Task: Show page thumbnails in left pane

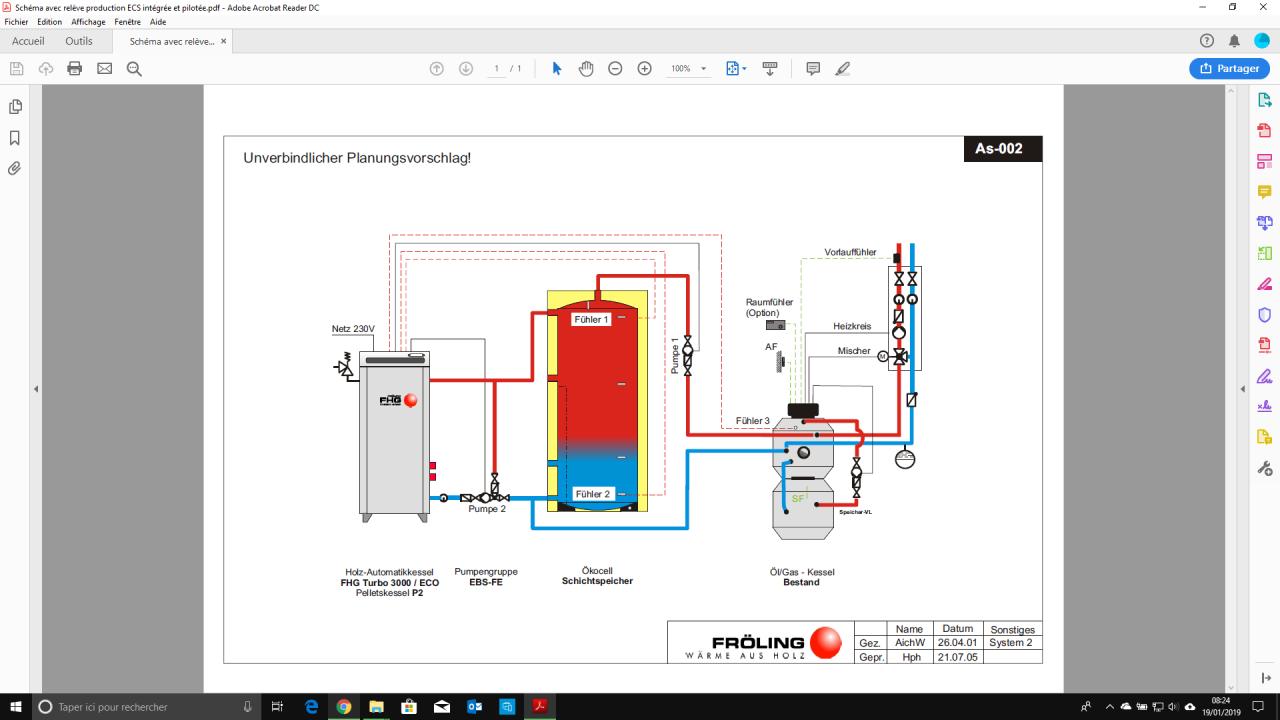Action: (15, 107)
